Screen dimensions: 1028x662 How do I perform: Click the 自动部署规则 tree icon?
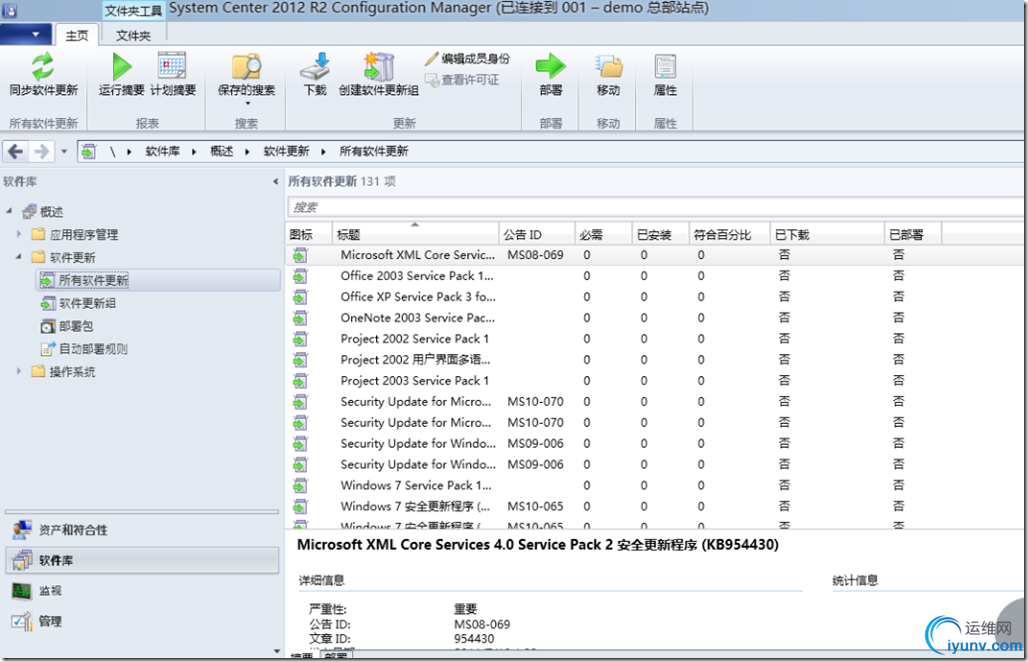coord(48,349)
